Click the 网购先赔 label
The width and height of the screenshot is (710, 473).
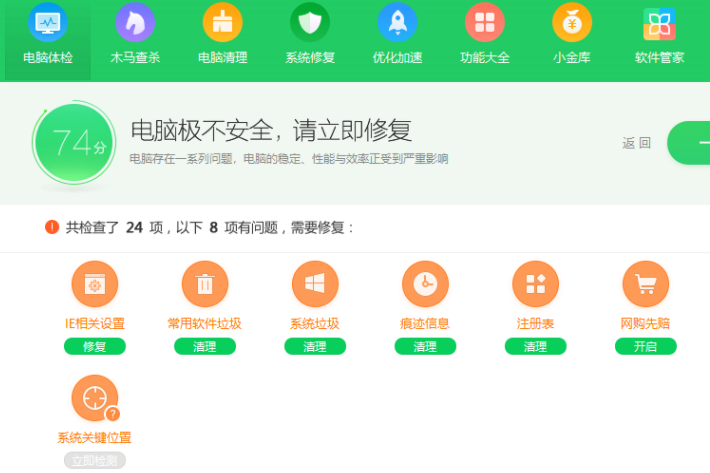coord(645,323)
